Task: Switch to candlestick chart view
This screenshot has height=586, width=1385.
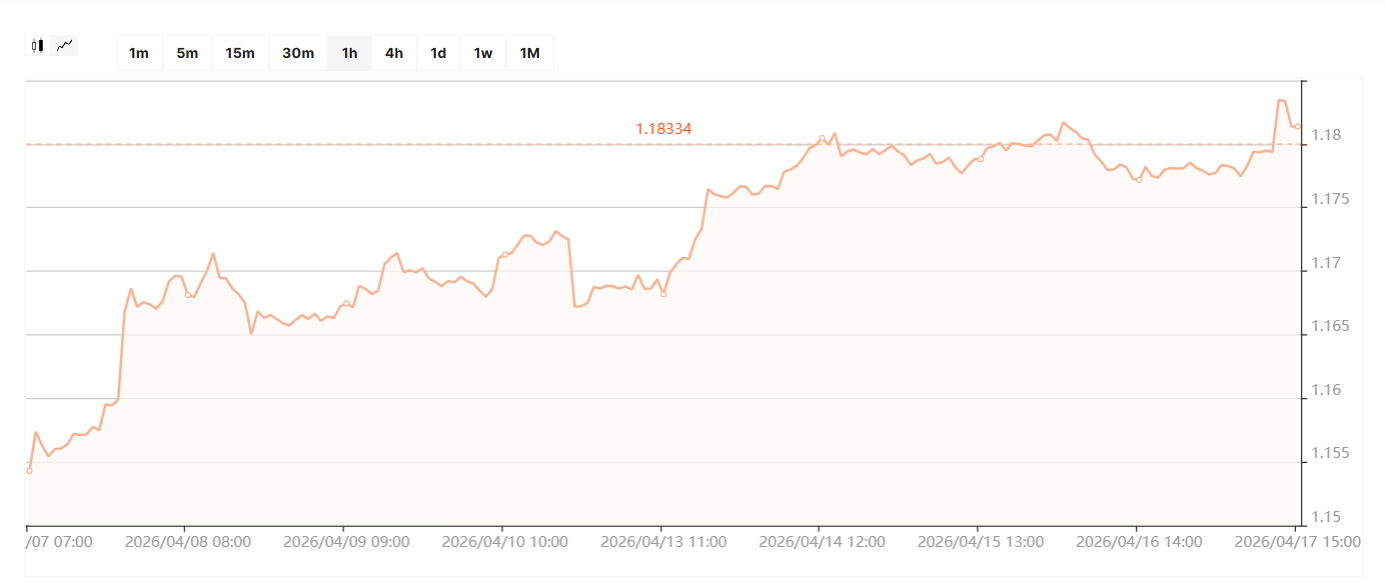Action: point(38,45)
